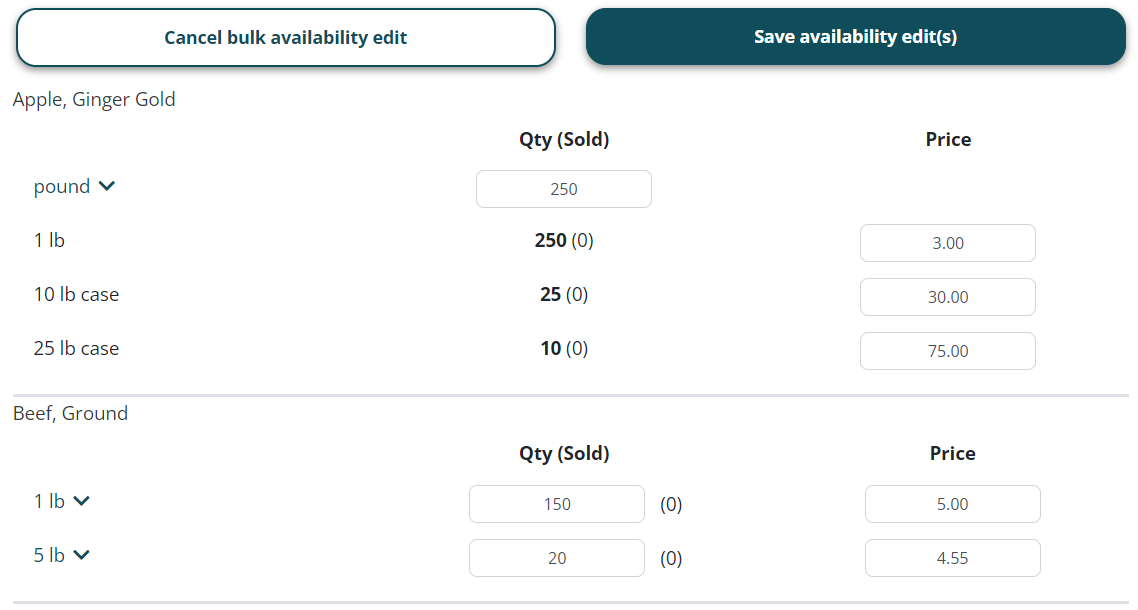Expand the pound unit dropdown chevron
The image size is (1138, 610).
107,186
